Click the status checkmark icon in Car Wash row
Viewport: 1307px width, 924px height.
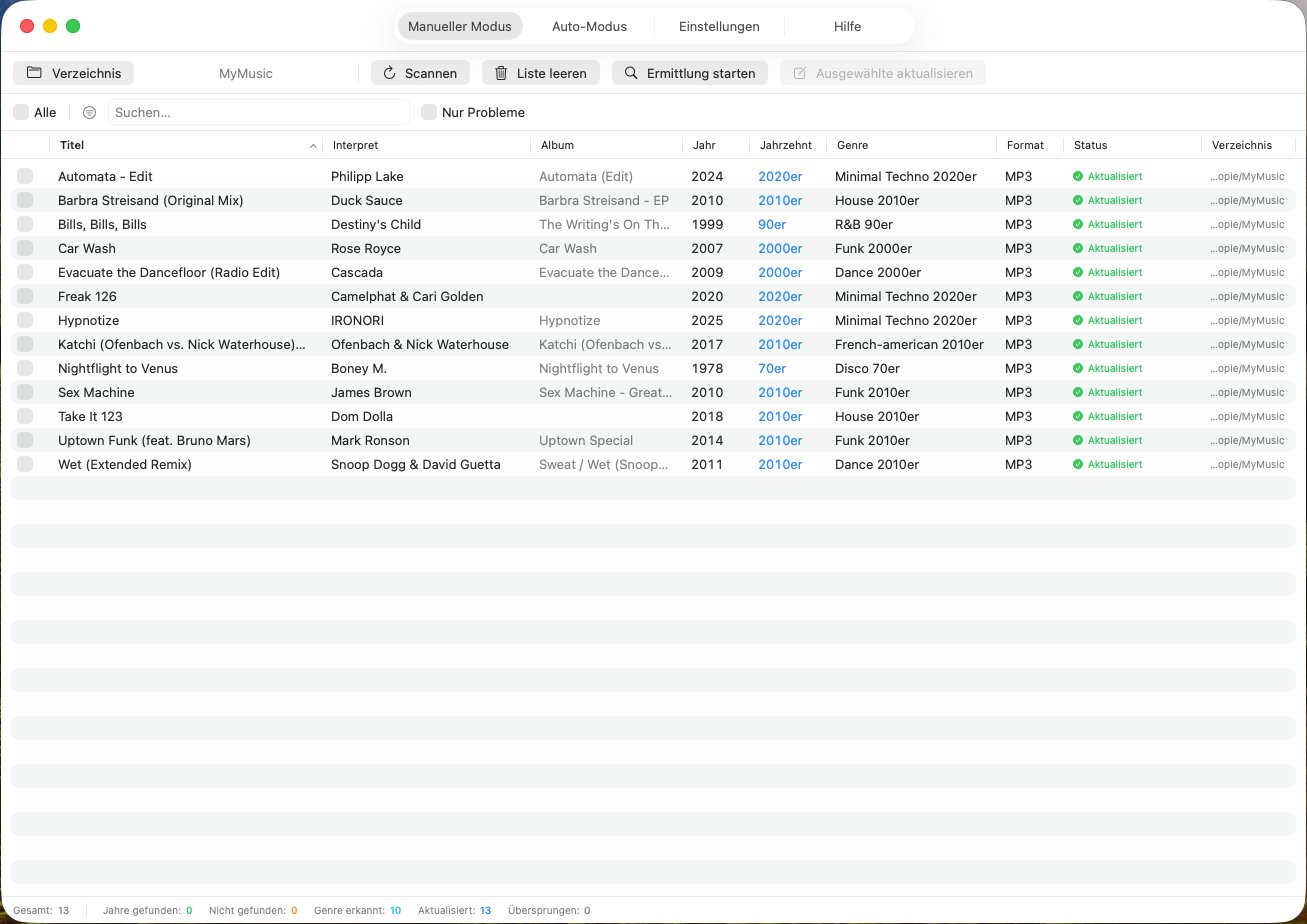click(1077, 249)
